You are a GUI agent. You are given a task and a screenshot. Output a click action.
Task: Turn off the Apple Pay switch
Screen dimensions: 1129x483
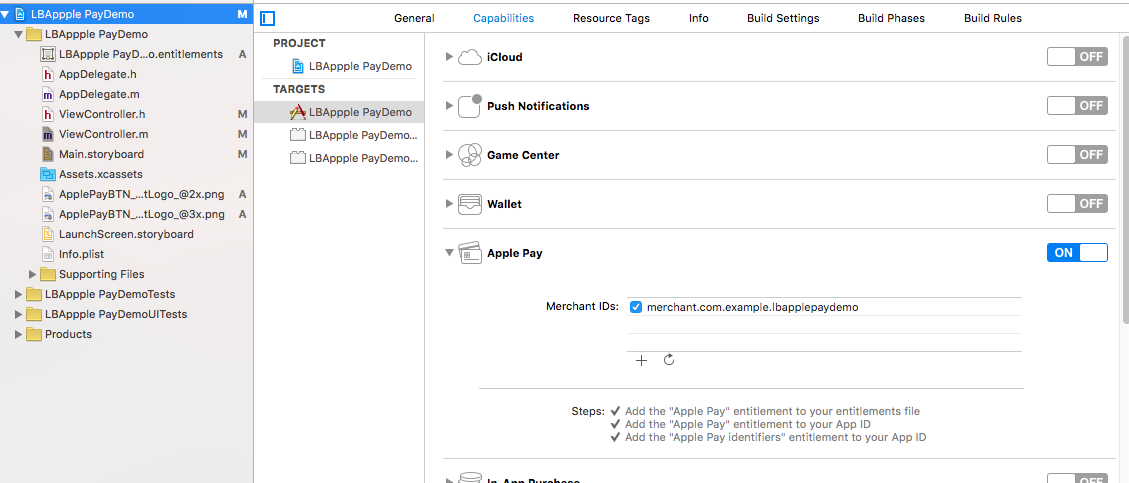click(1077, 253)
